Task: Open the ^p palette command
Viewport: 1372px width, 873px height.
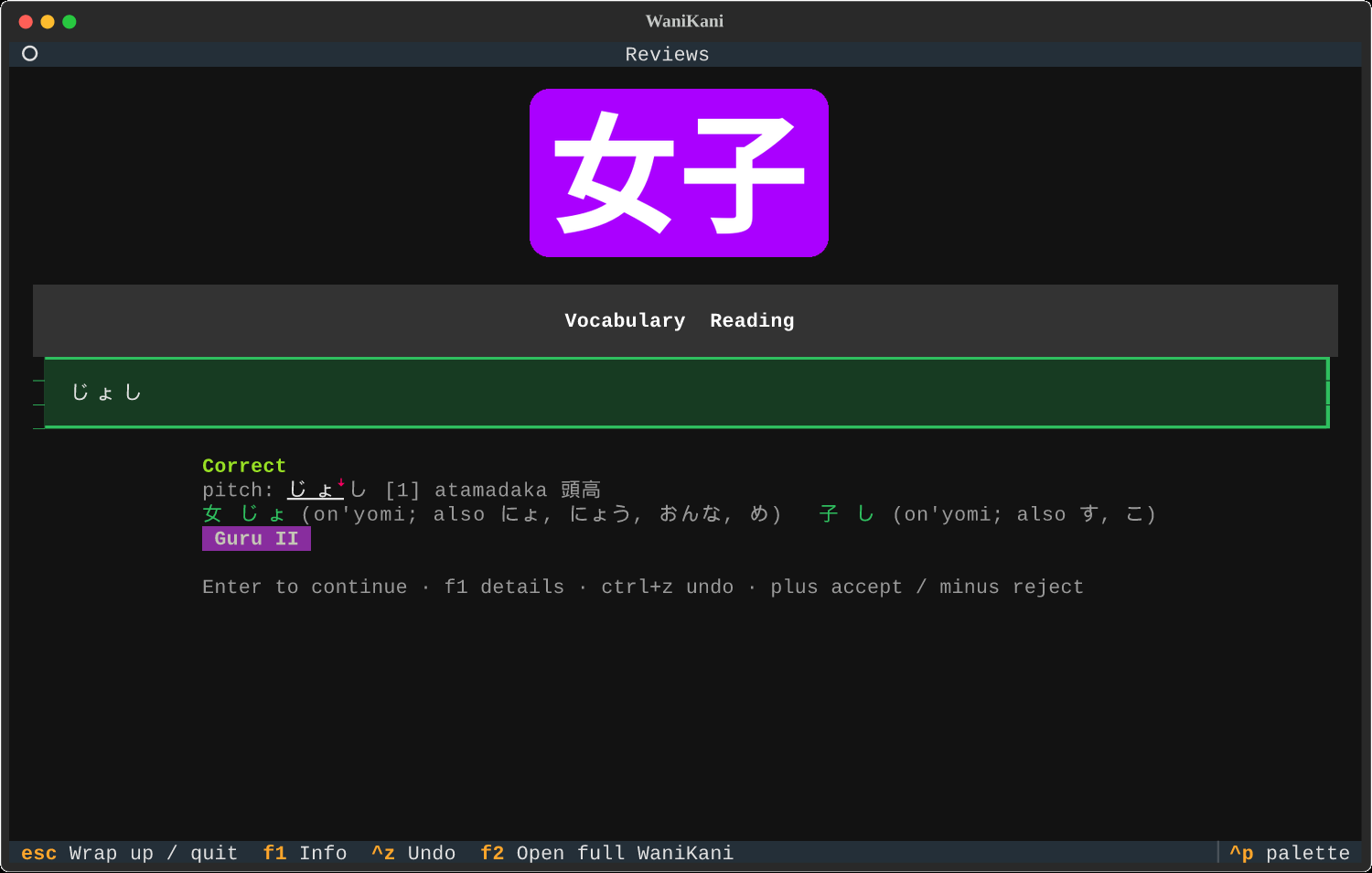Action: pos(1290,854)
